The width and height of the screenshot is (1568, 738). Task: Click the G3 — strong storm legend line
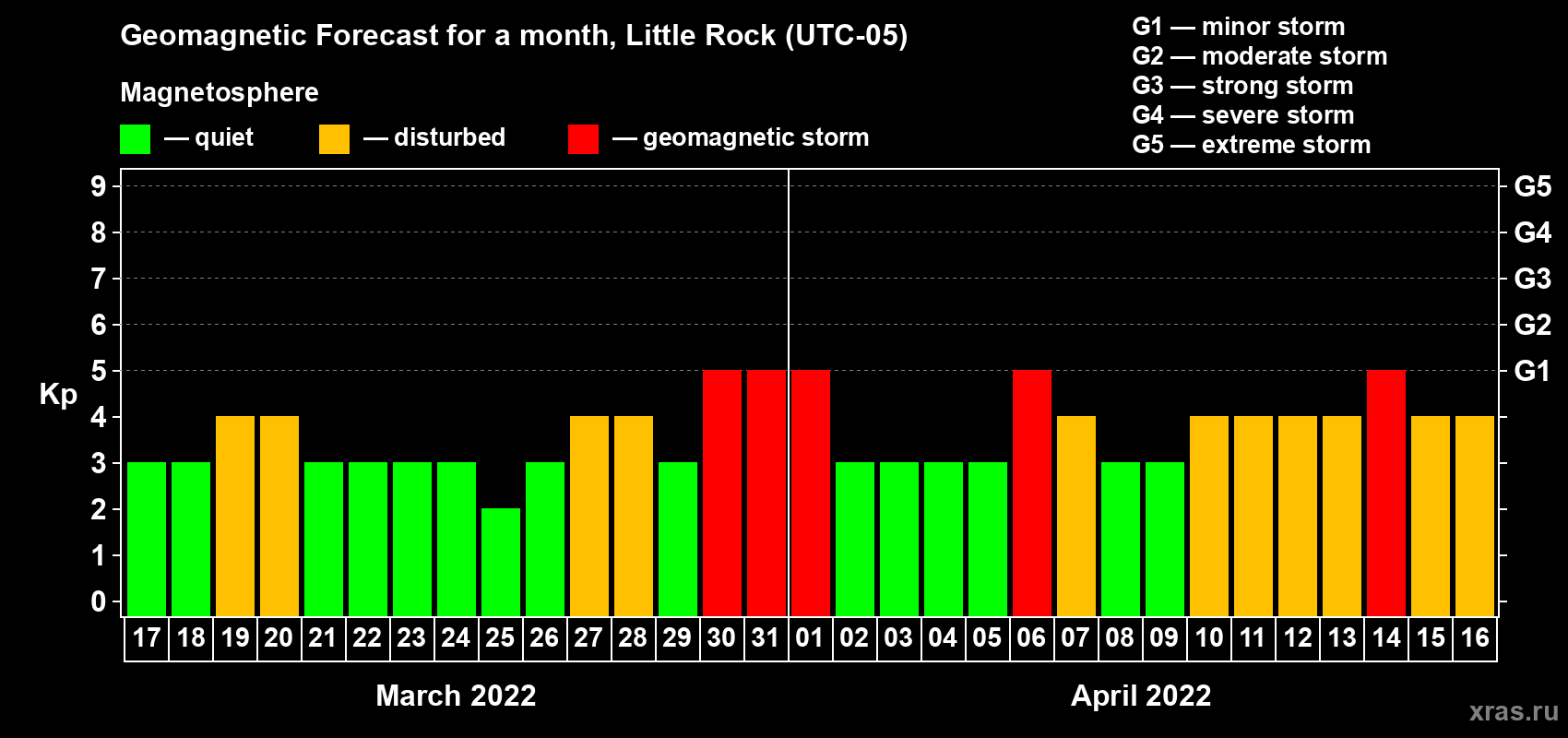click(1242, 86)
